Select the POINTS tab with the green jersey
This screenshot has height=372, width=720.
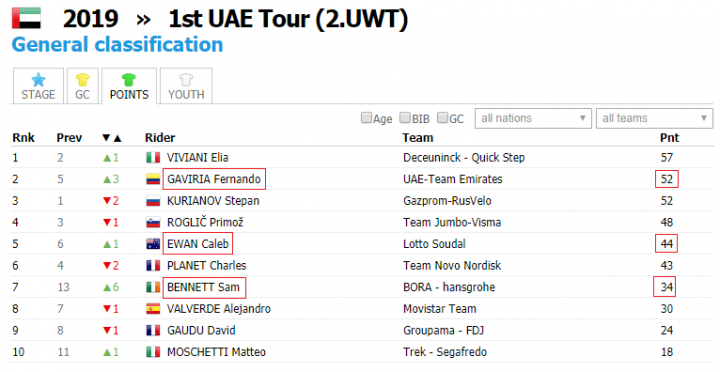[x=129, y=86]
